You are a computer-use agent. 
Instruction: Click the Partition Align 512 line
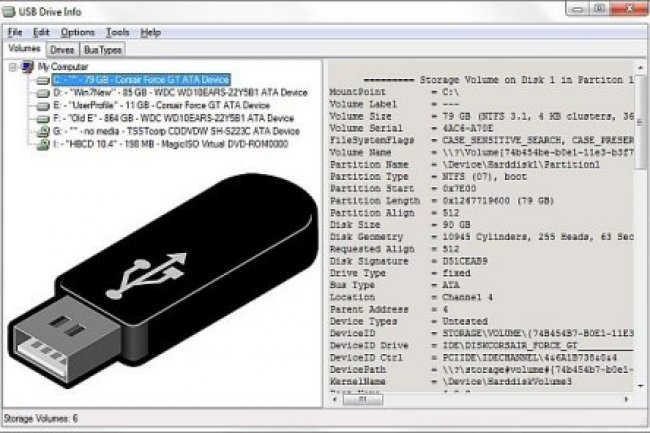click(x=395, y=213)
